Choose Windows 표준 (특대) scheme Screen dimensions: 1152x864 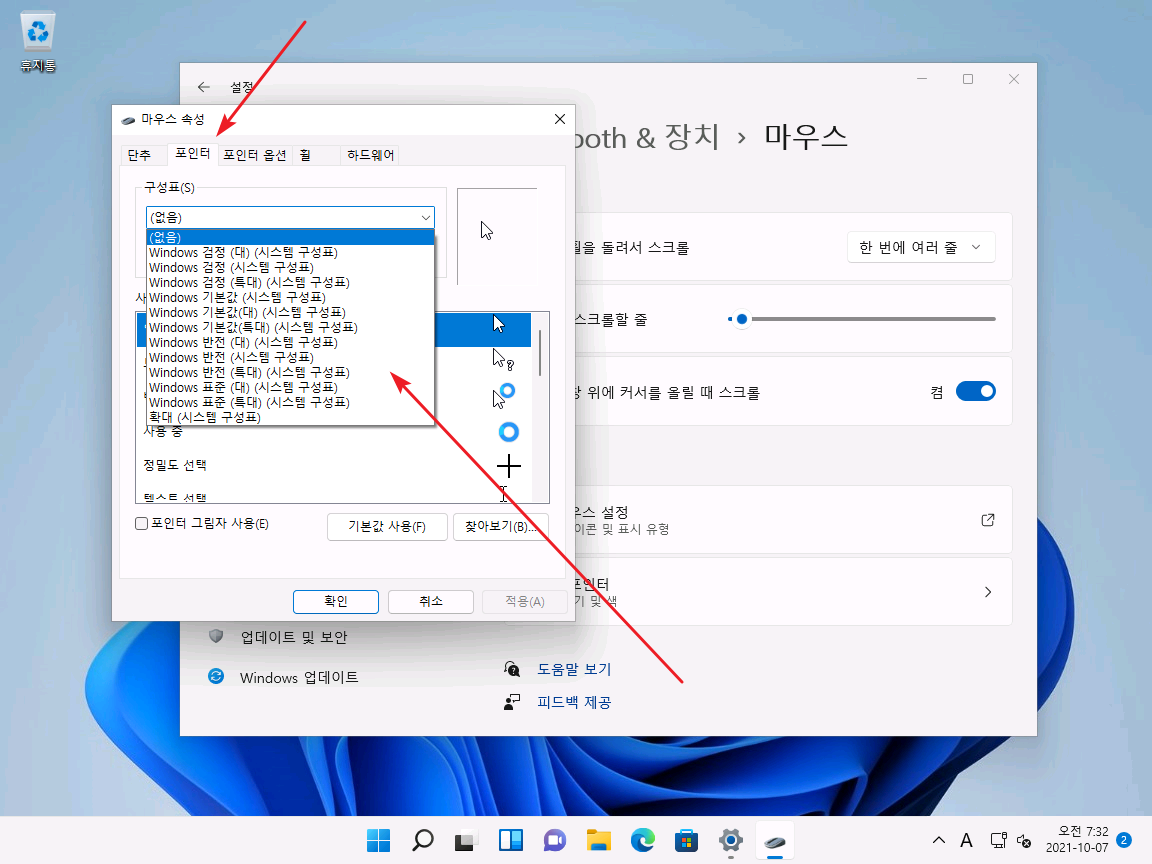point(290,403)
